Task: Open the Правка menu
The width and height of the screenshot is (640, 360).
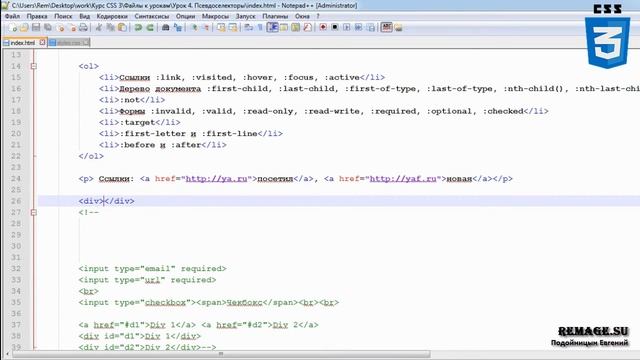Action: (x=37, y=16)
